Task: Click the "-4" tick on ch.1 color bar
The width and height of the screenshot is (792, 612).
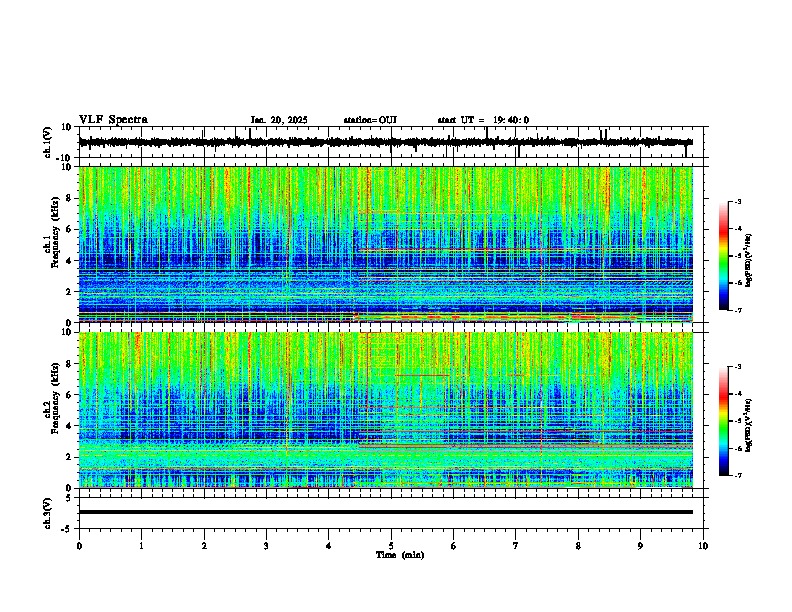Action: pyautogui.click(x=737, y=229)
